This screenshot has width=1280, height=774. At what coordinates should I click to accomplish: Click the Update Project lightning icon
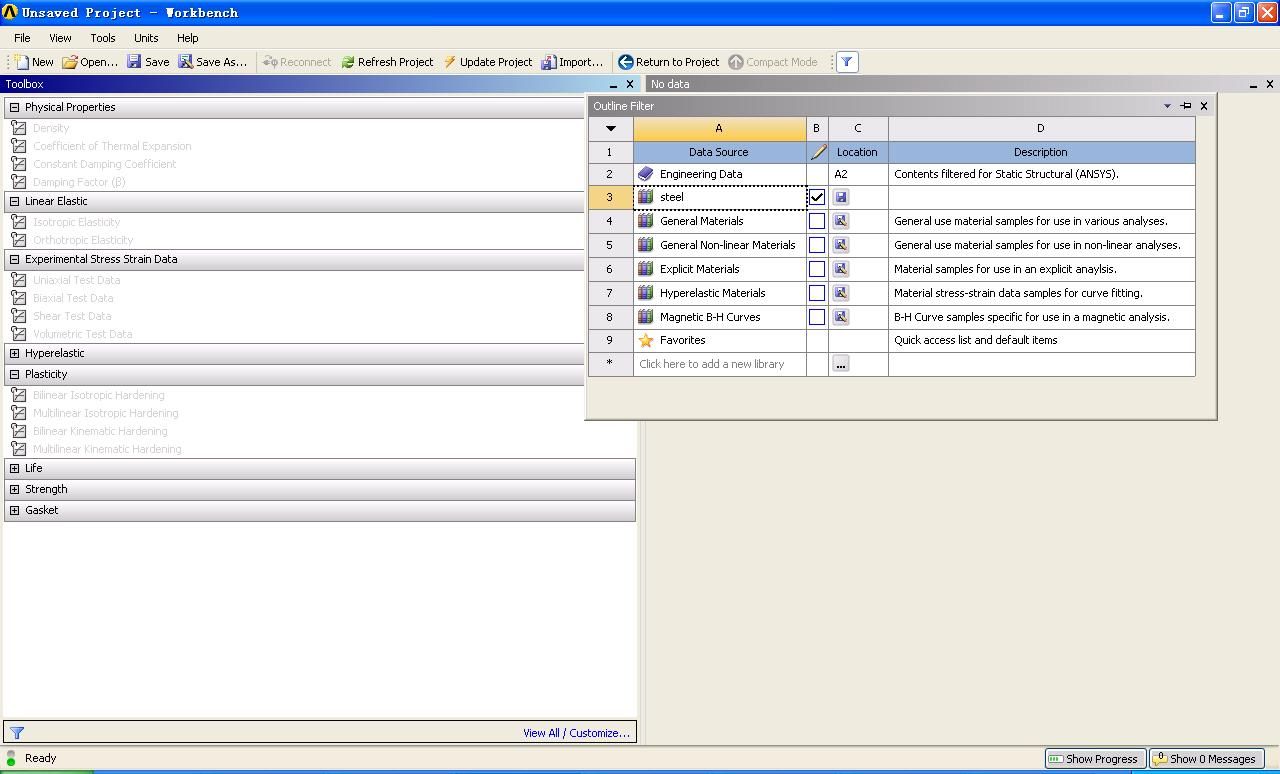(450, 62)
